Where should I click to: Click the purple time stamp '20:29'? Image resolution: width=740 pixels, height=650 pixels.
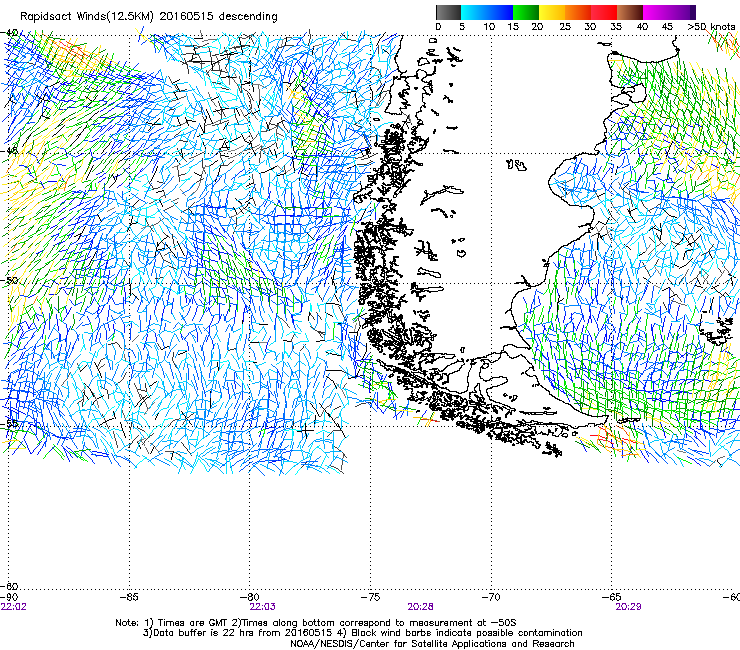pos(628,607)
